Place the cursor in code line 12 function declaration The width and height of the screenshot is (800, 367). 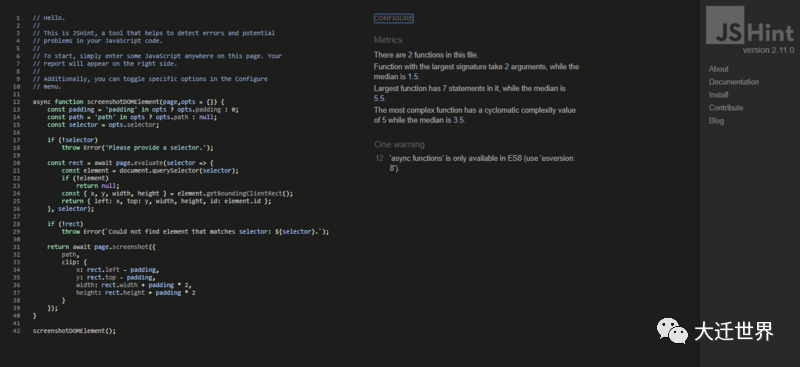point(129,102)
